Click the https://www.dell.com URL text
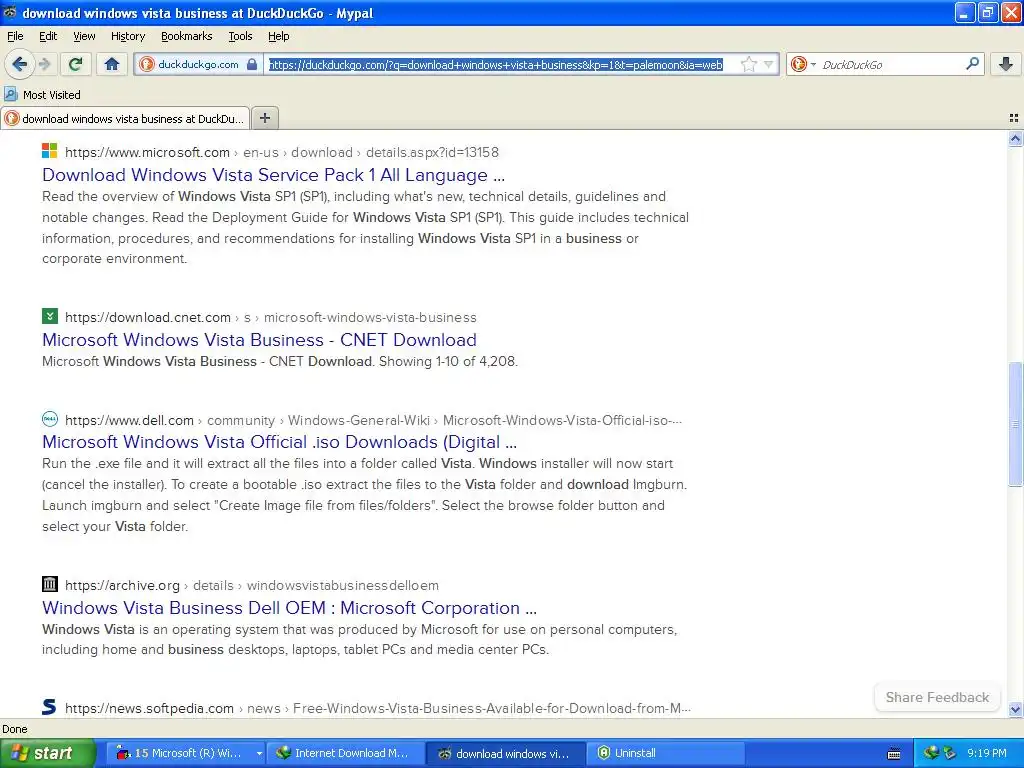1024x768 pixels. (129, 420)
